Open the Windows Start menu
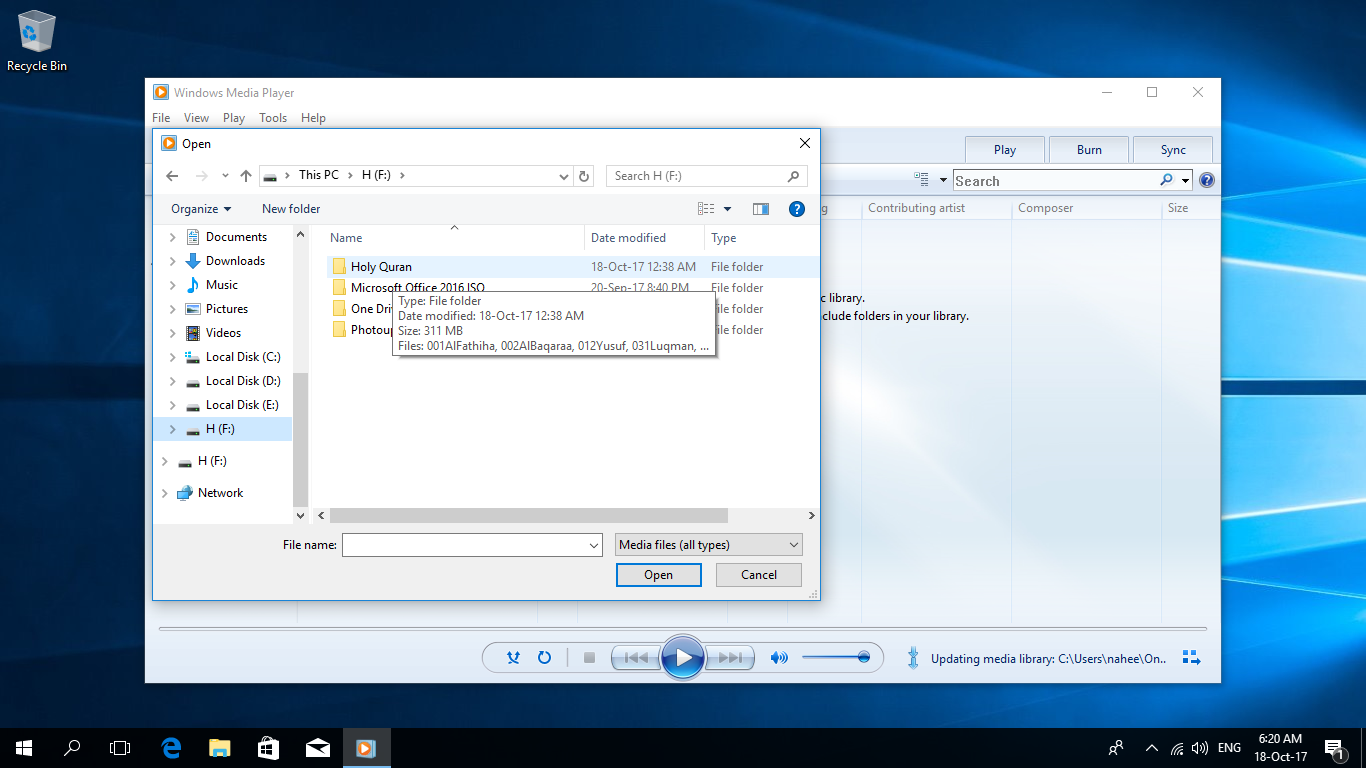 click(x=24, y=748)
